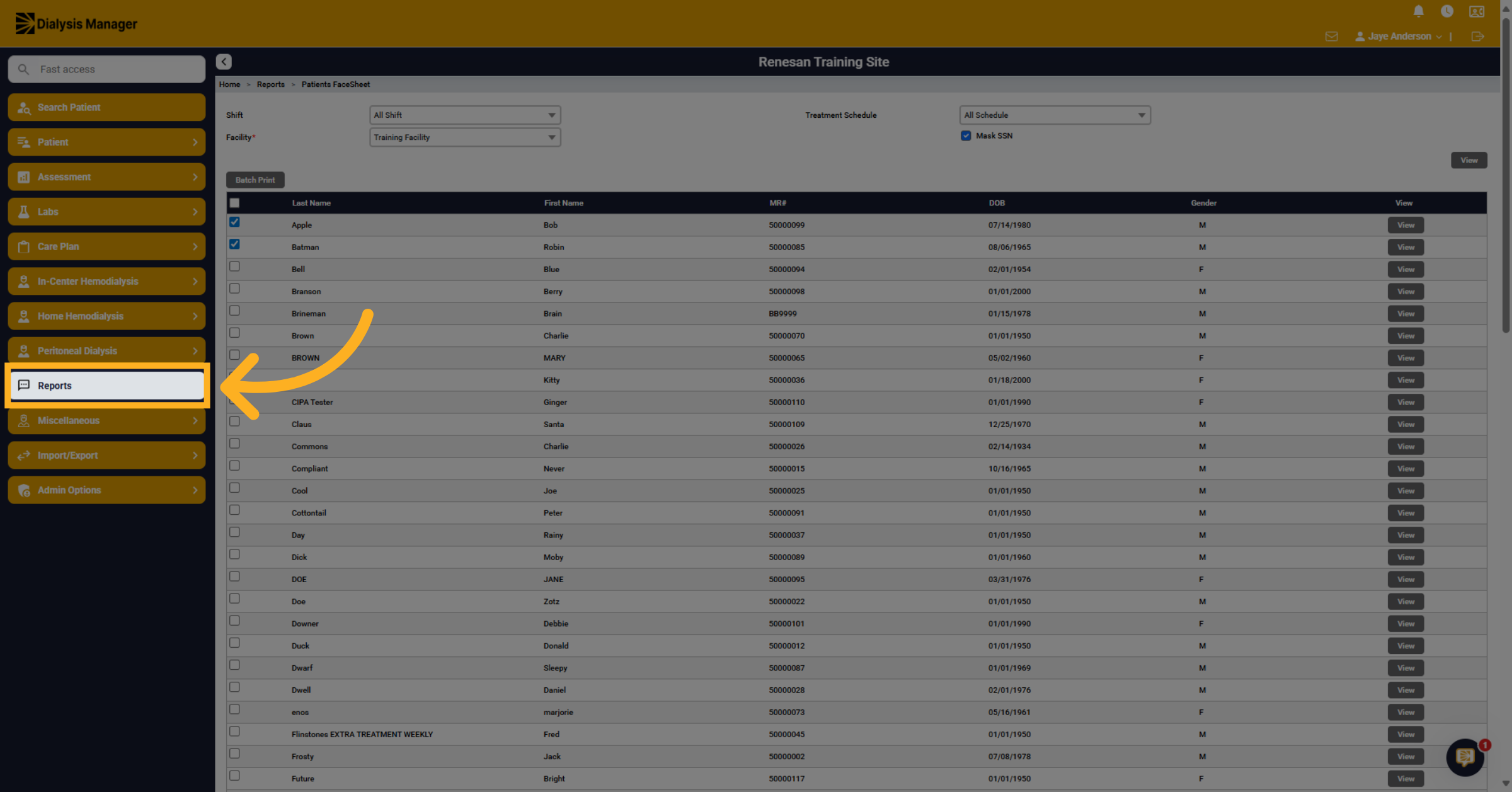Click the Last Name column header
The height and width of the screenshot is (792, 1512).
(x=311, y=203)
